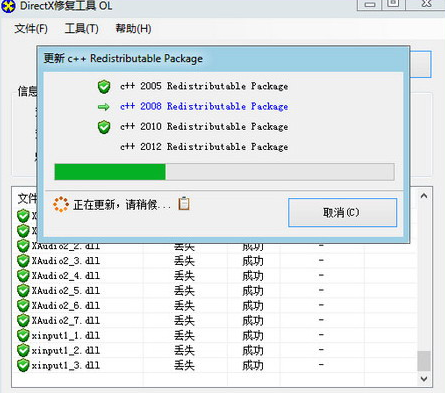
Task: Click the spinning update status icon
Action: coord(61,204)
